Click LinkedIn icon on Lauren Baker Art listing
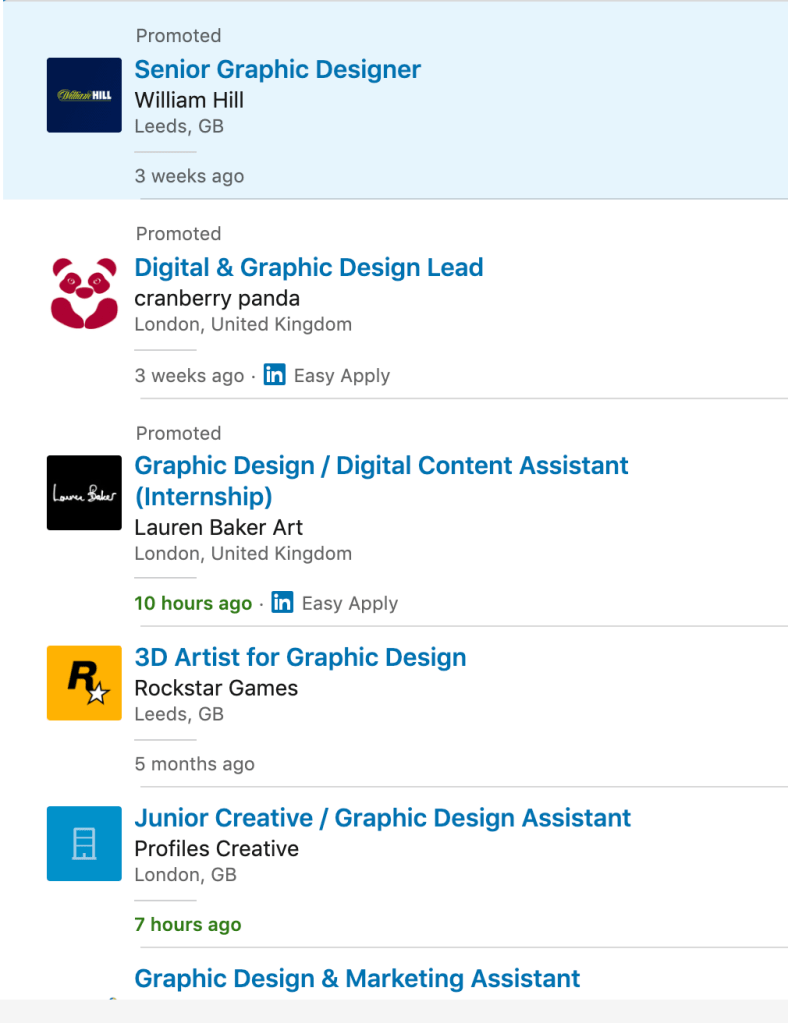This screenshot has height=1023, width=788. tap(282, 603)
